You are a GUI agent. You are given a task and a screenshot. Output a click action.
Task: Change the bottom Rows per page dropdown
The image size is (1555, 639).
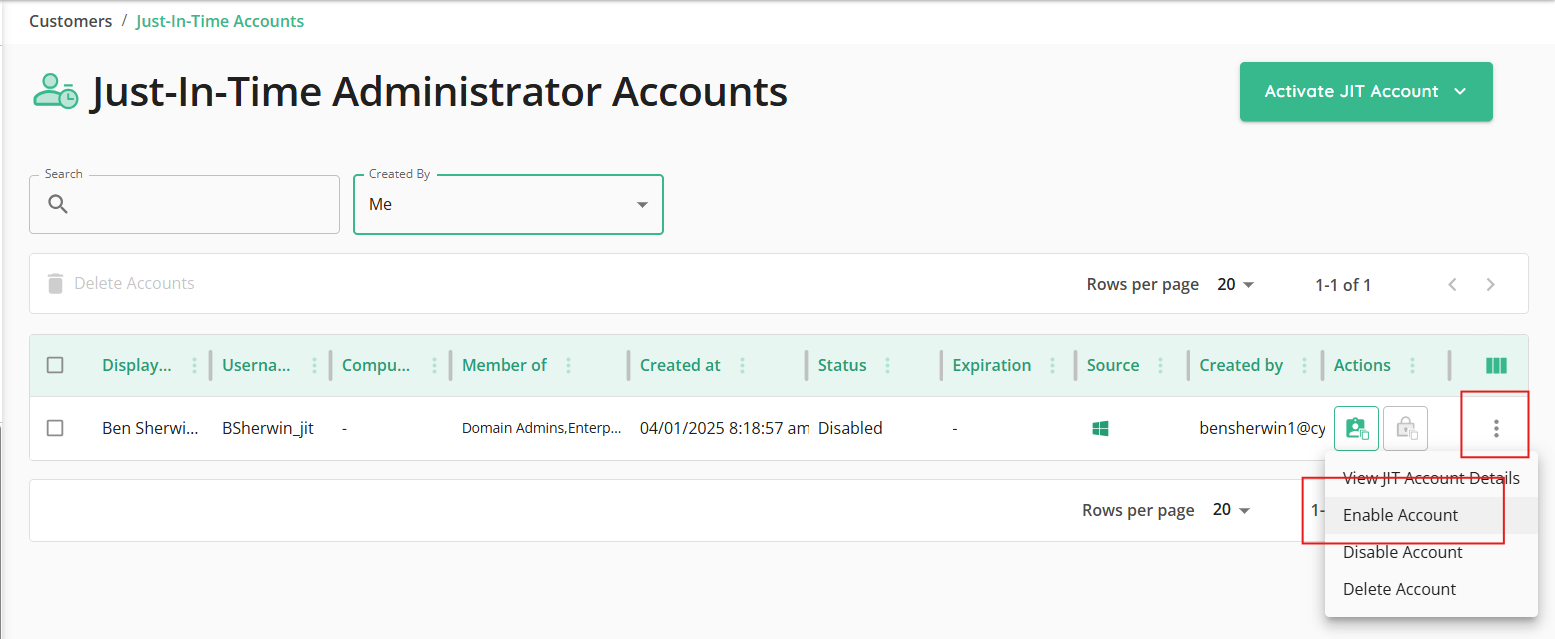(x=1231, y=510)
